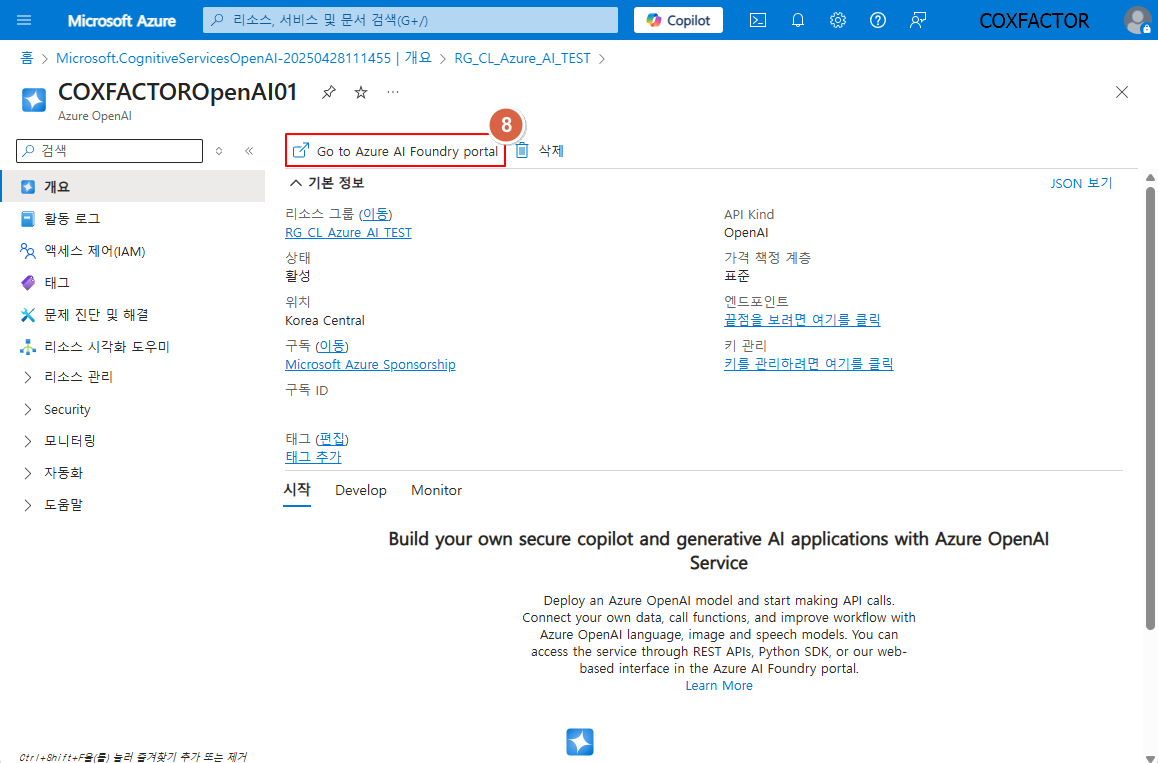Open JSON 보기 link
Image resolution: width=1158 pixels, height=763 pixels.
(1081, 183)
